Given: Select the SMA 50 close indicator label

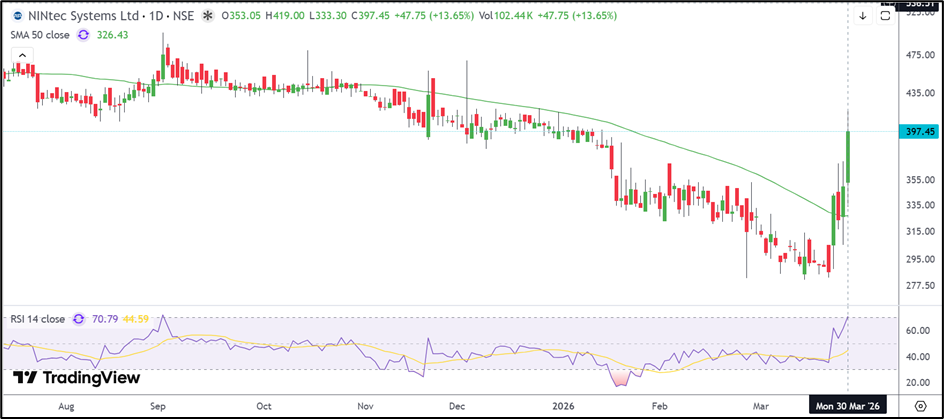Looking at the screenshot, I should tap(41, 35).
